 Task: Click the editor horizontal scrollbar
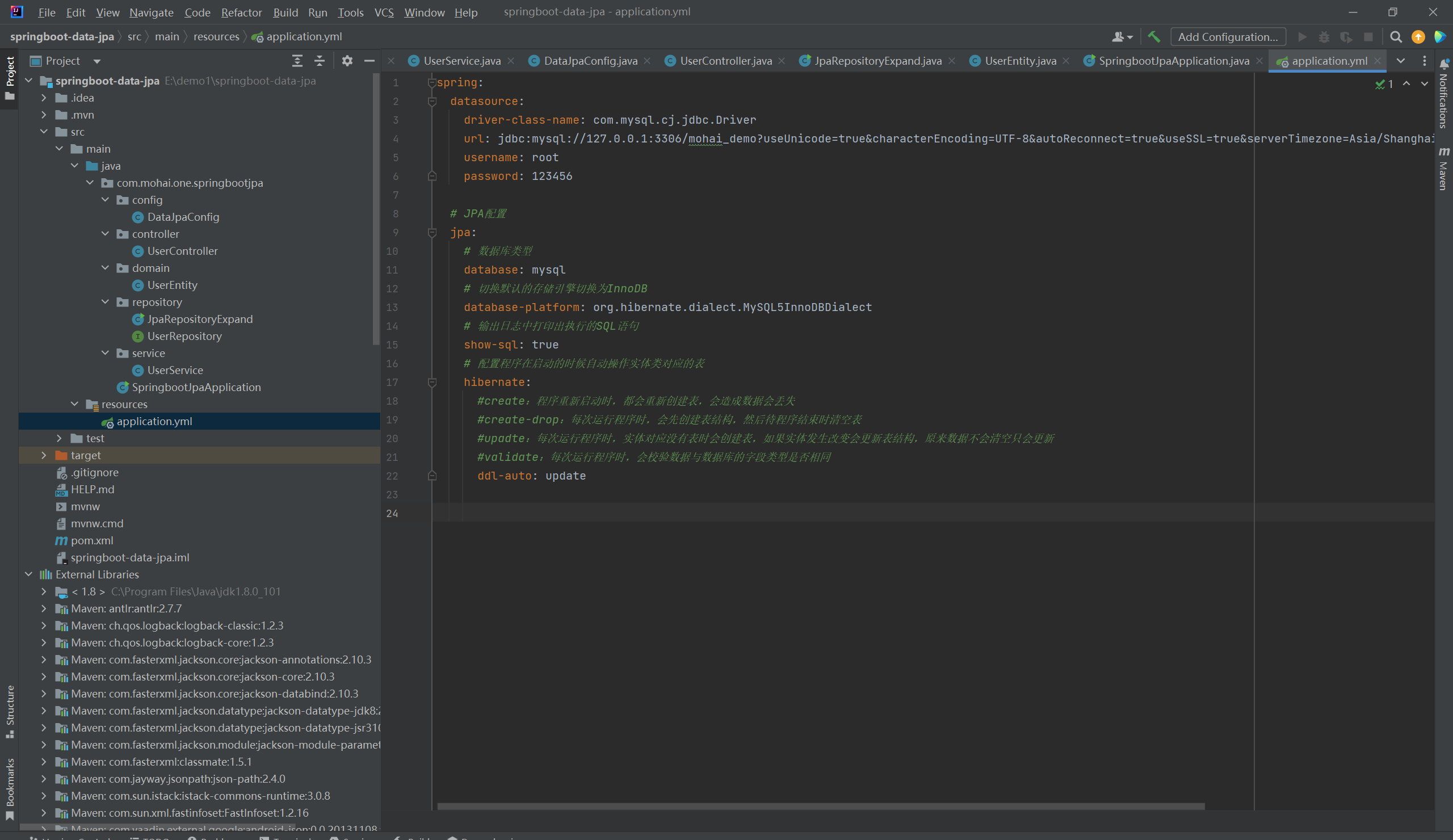pyautogui.click(x=821, y=806)
